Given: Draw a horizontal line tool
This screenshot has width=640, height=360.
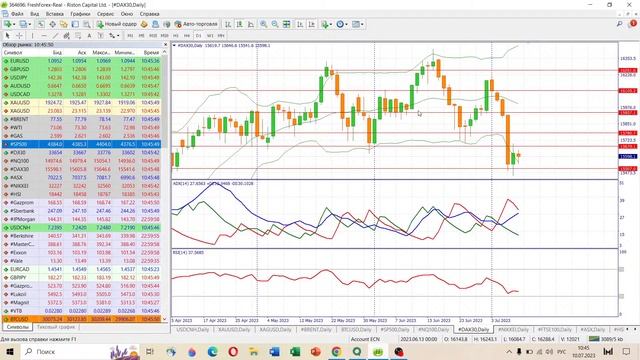Looking at the screenshot, I should (x=44, y=36).
